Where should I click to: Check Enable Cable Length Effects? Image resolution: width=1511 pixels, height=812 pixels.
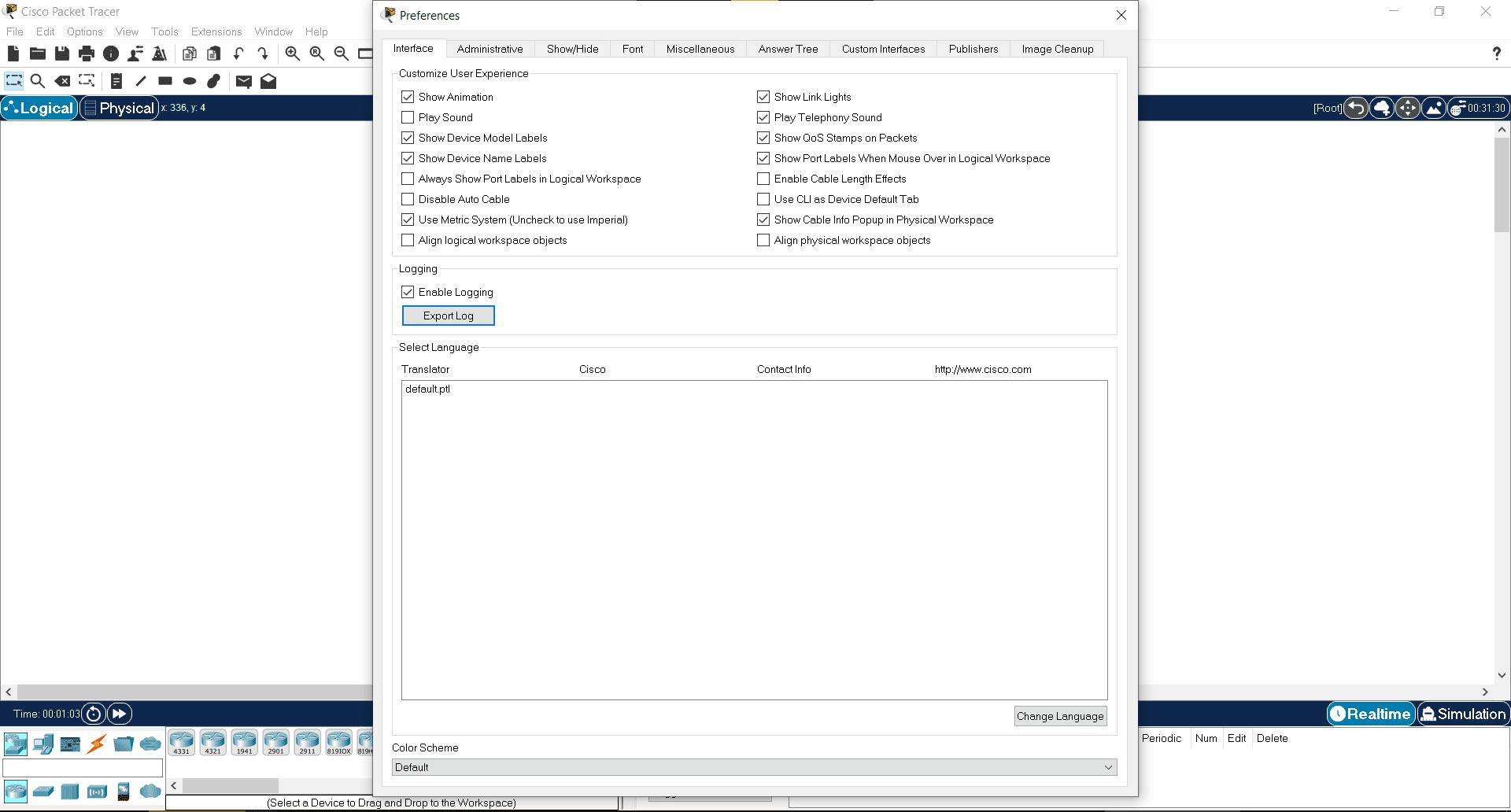point(763,179)
